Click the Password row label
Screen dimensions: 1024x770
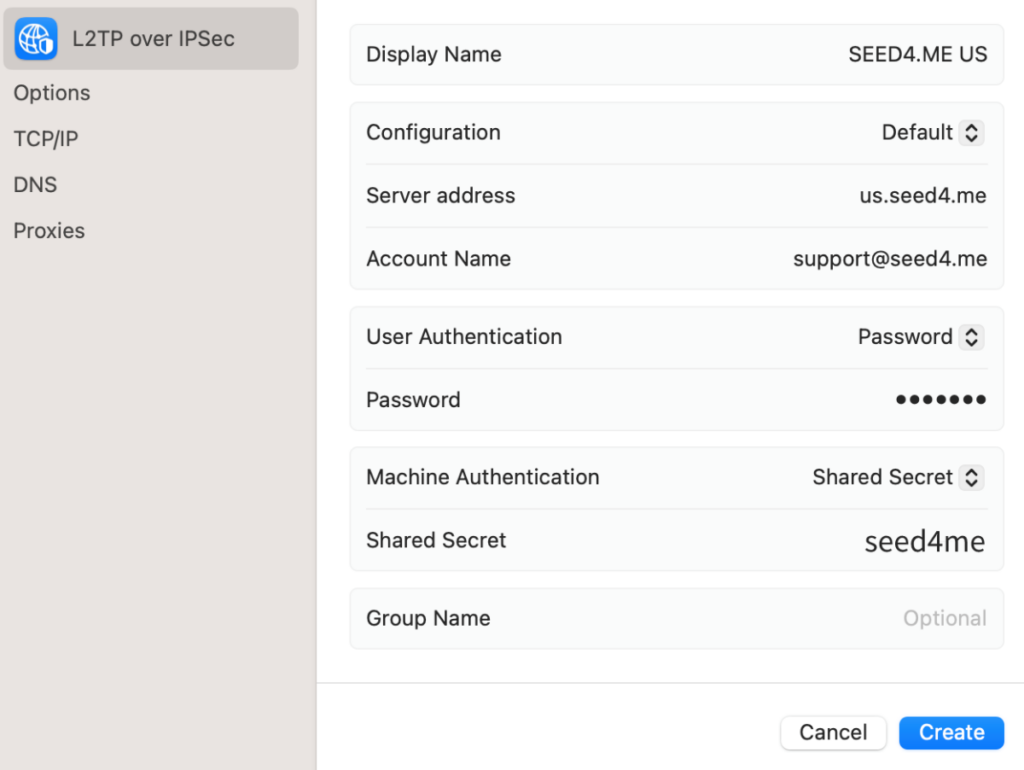point(413,400)
